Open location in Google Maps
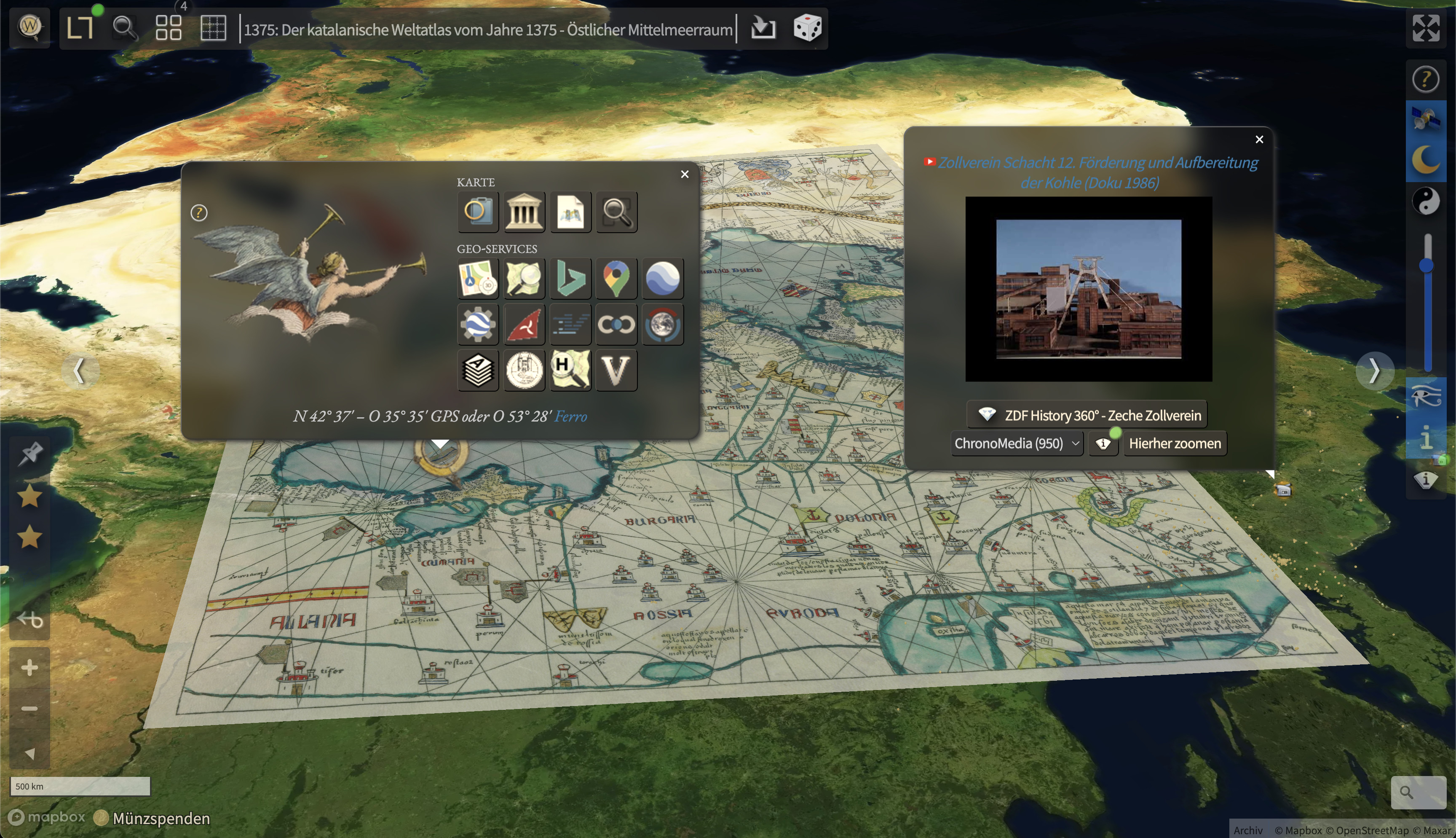1456x838 pixels. [616, 279]
